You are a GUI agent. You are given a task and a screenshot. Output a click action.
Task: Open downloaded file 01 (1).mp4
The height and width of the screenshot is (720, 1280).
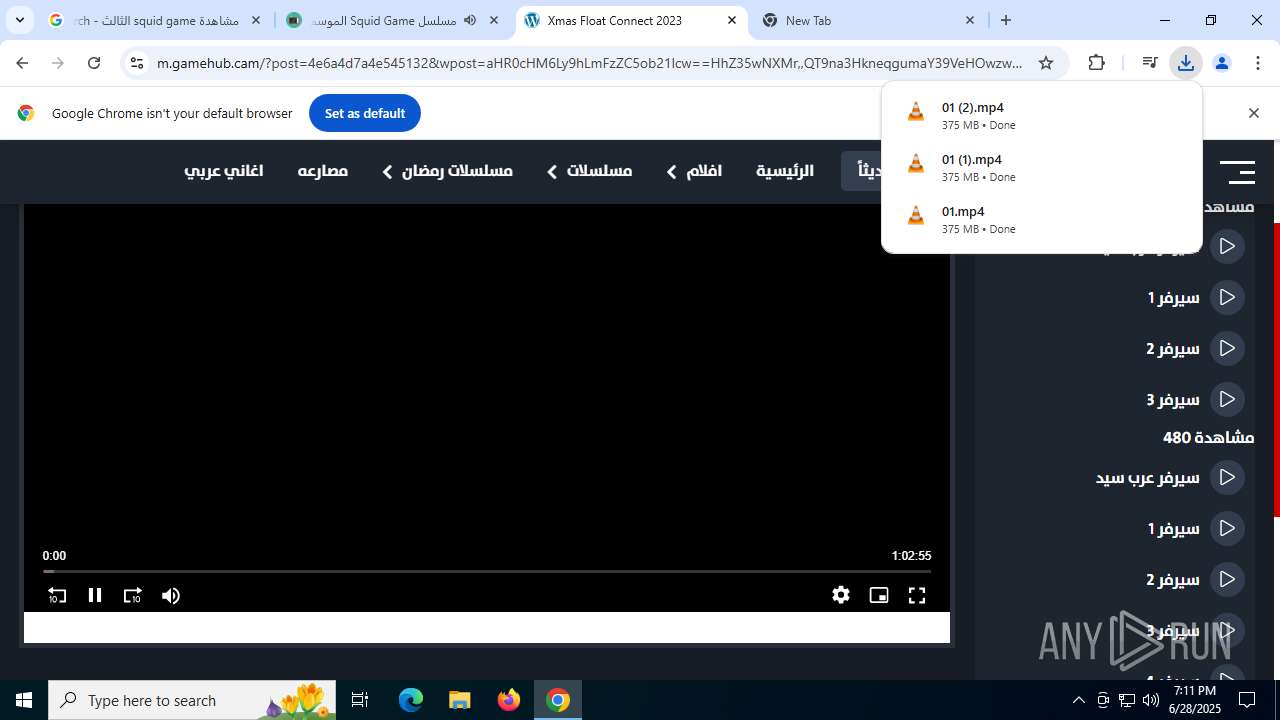1041,167
